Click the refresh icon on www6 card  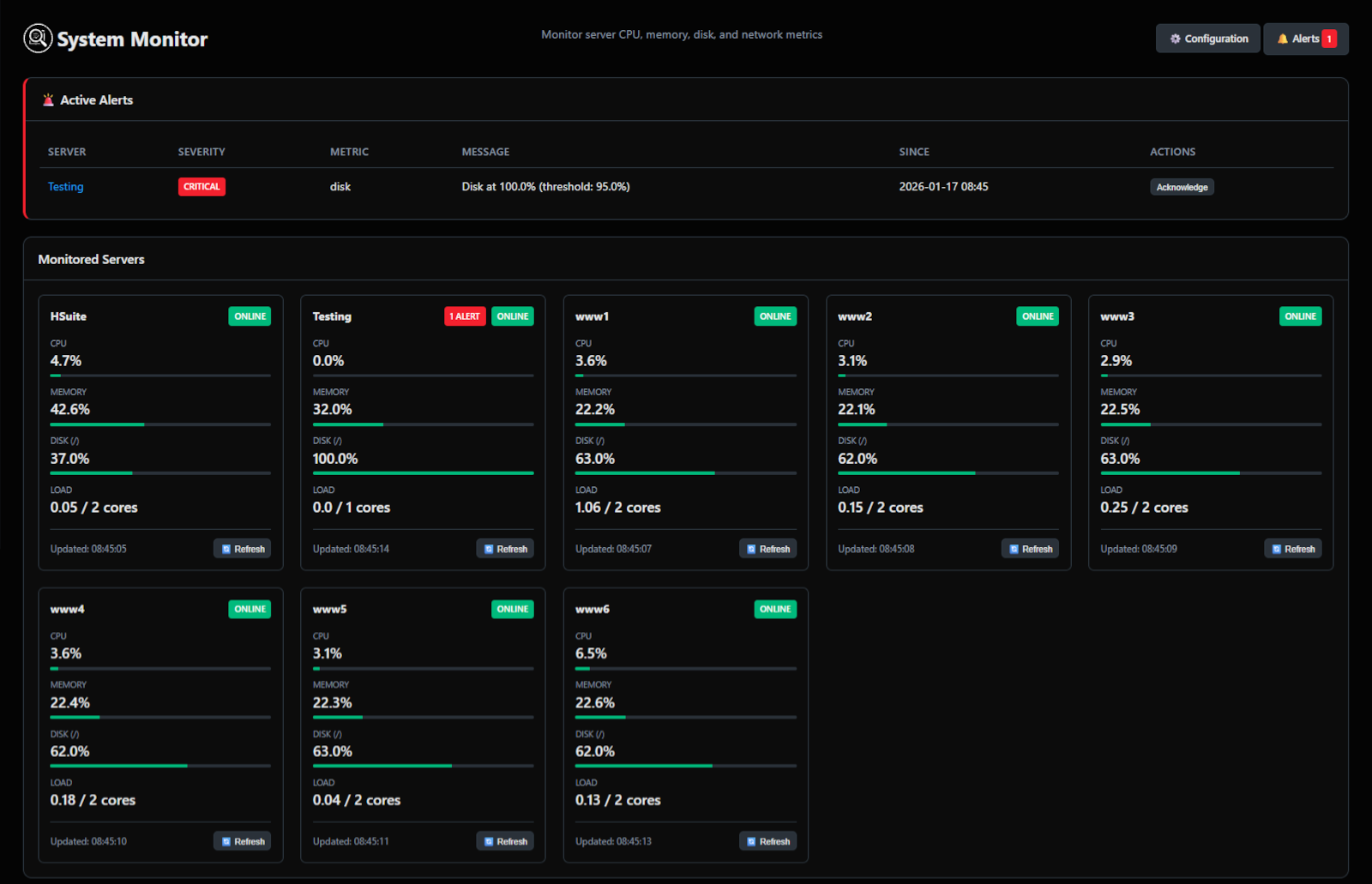pos(751,842)
